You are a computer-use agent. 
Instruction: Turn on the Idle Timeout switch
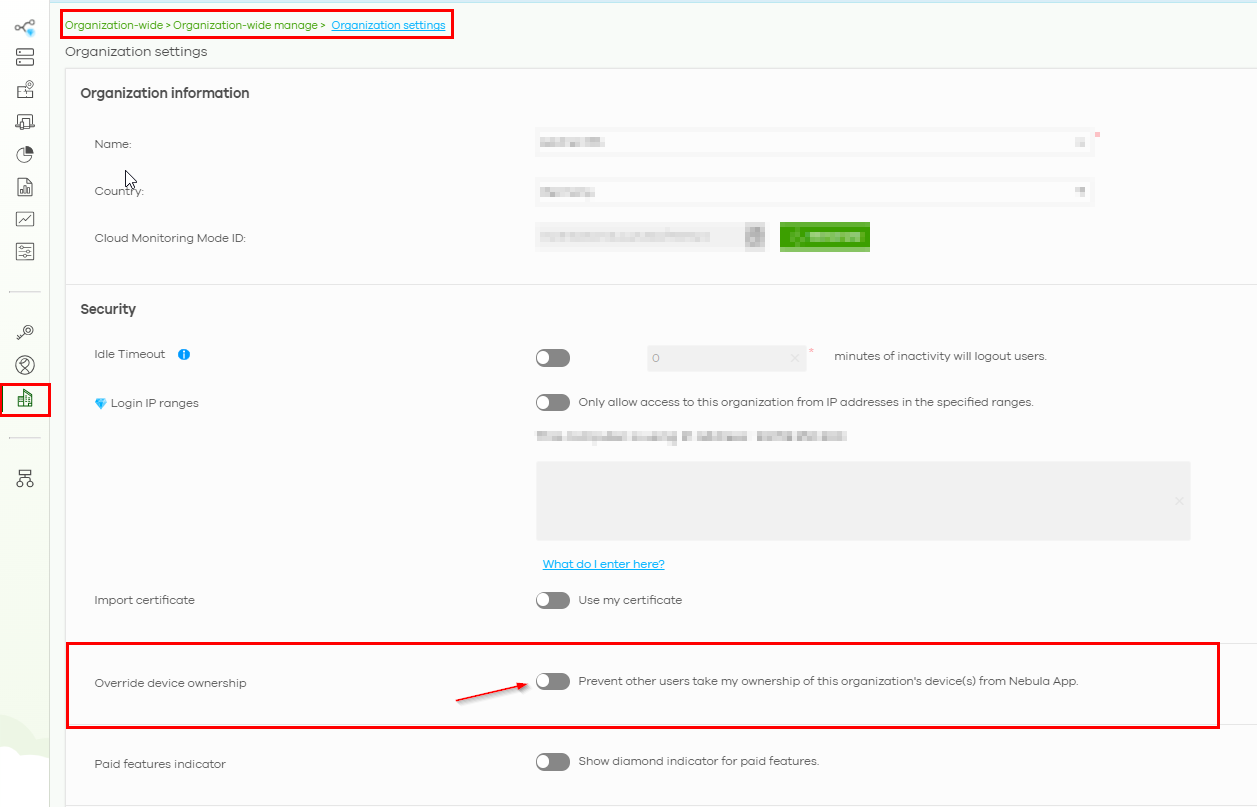(x=552, y=357)
